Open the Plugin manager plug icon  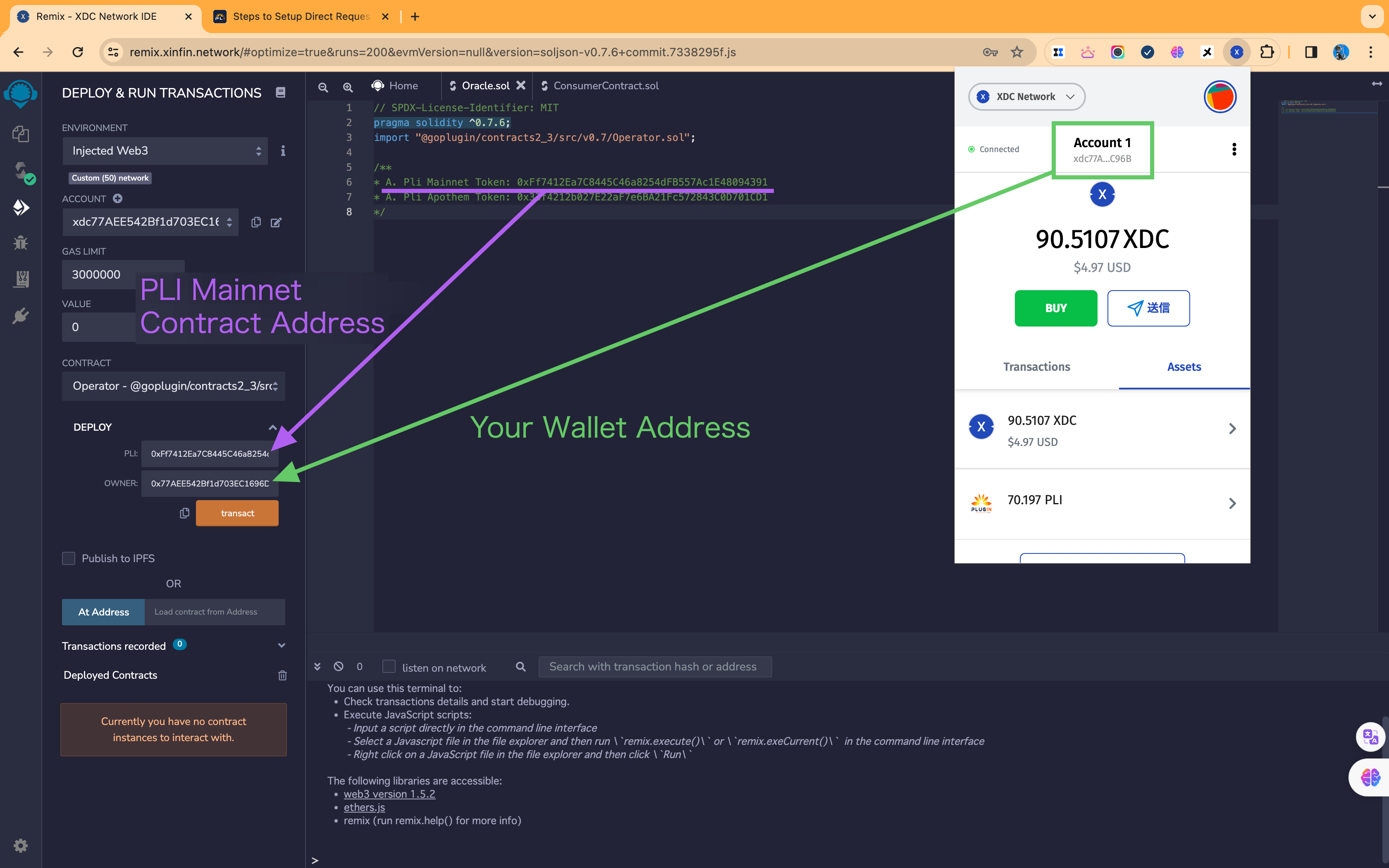coord(21,316)
